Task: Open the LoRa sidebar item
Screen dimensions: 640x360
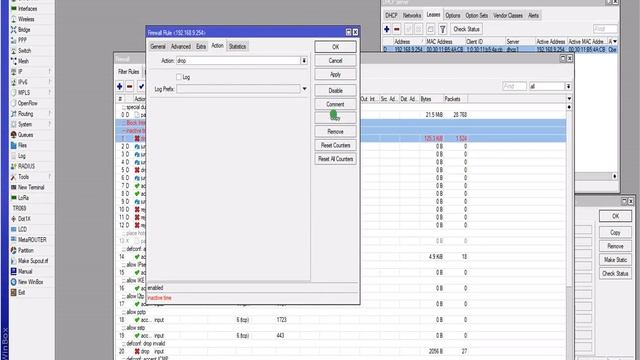Action: [x=23, y=198]
